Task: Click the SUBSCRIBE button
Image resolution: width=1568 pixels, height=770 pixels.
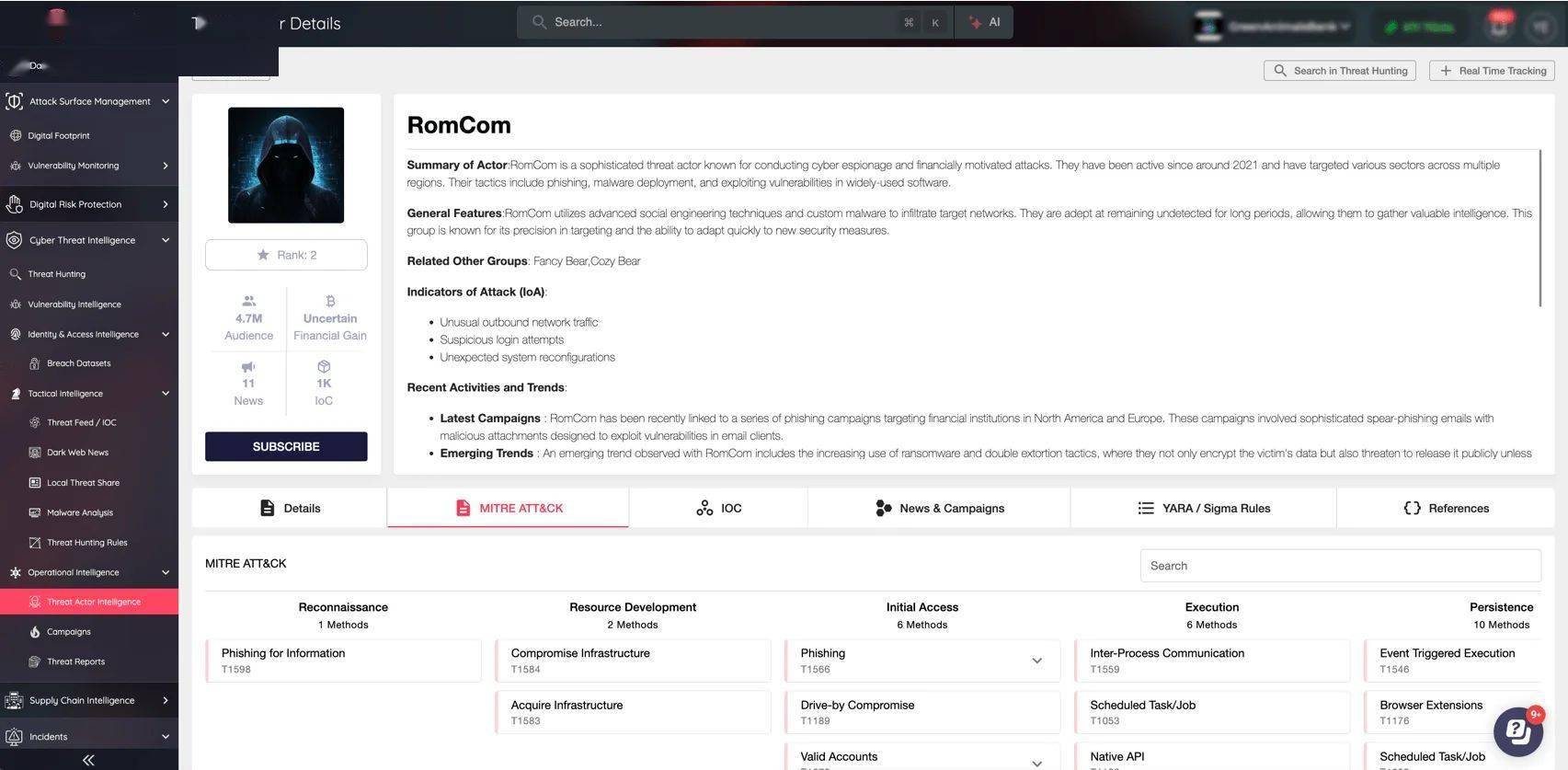Action: coord(286,446)
